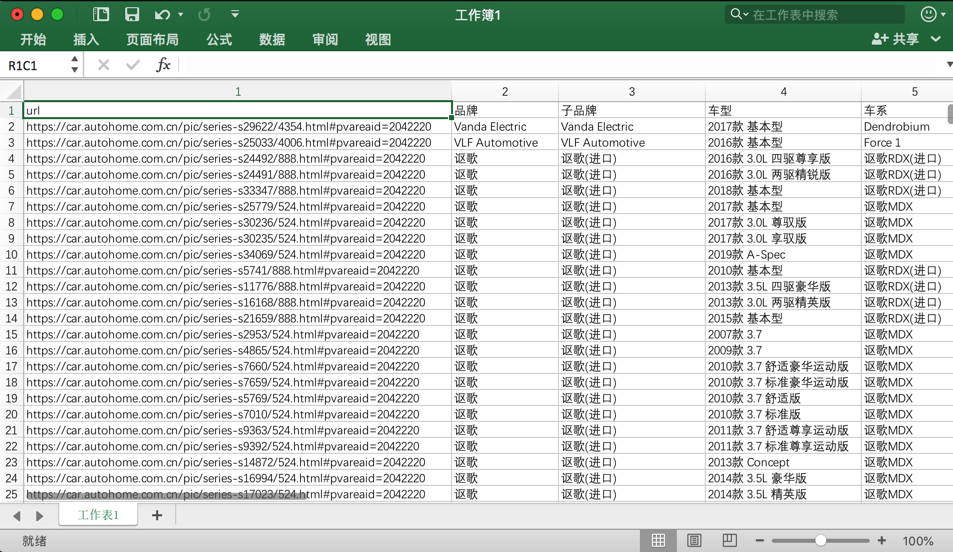Click the fx insert function icon
The image size is (953, 552).
coord(163,64)
